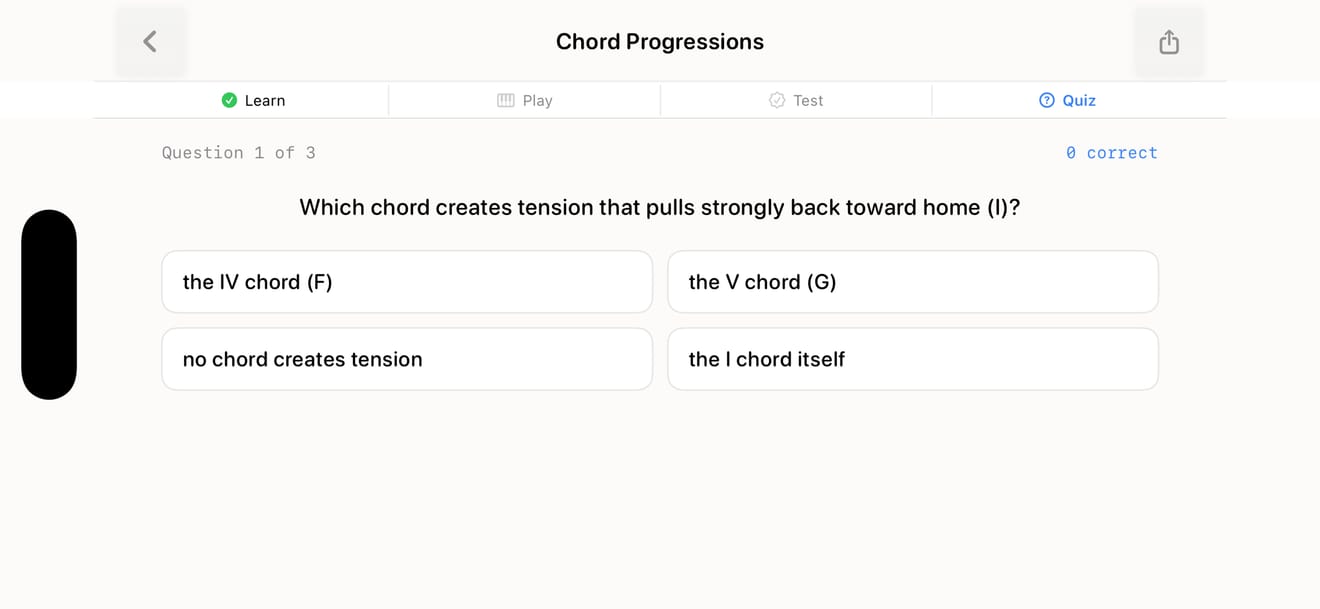Image resolution: width=1320 pixels, height=609 pixels.
Task: Click the quiz question text about tension
Action: (660, 208)
